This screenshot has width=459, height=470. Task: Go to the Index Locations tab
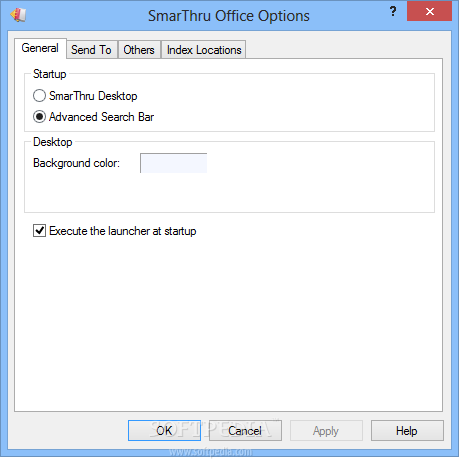click(204, 50)
